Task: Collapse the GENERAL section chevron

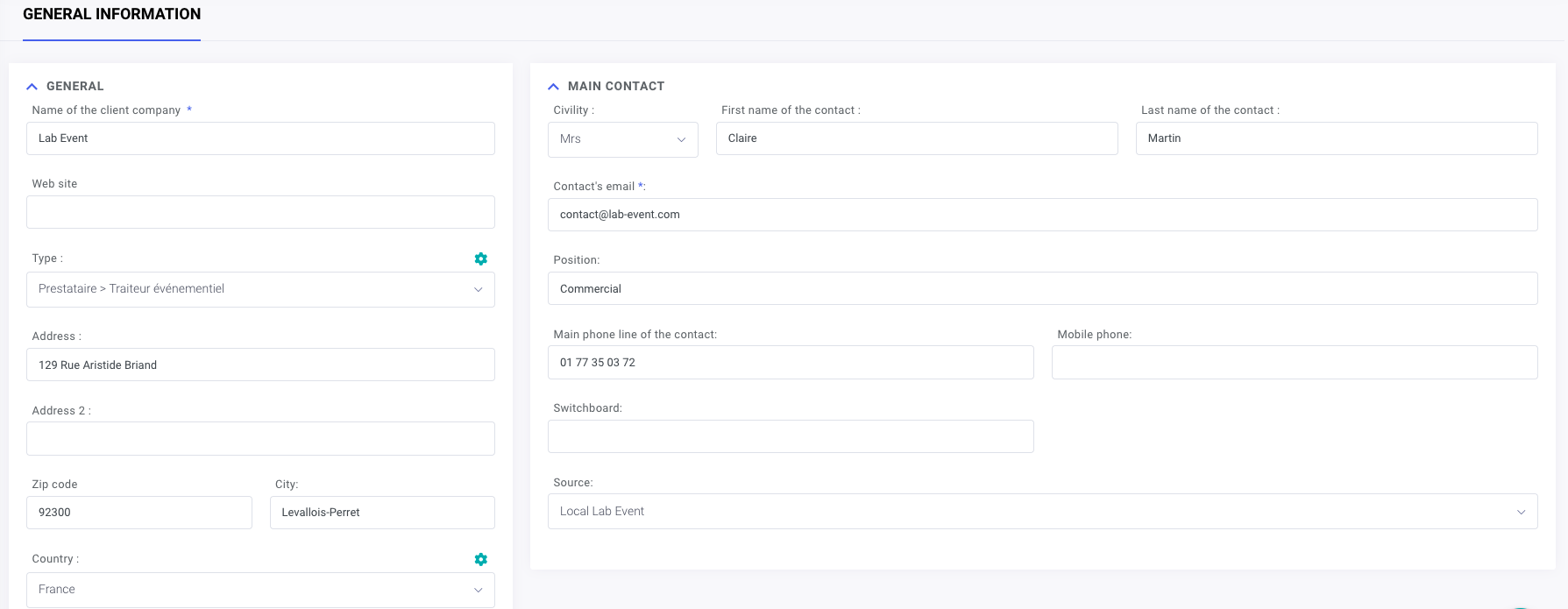Action: click(x=32, y=87)
